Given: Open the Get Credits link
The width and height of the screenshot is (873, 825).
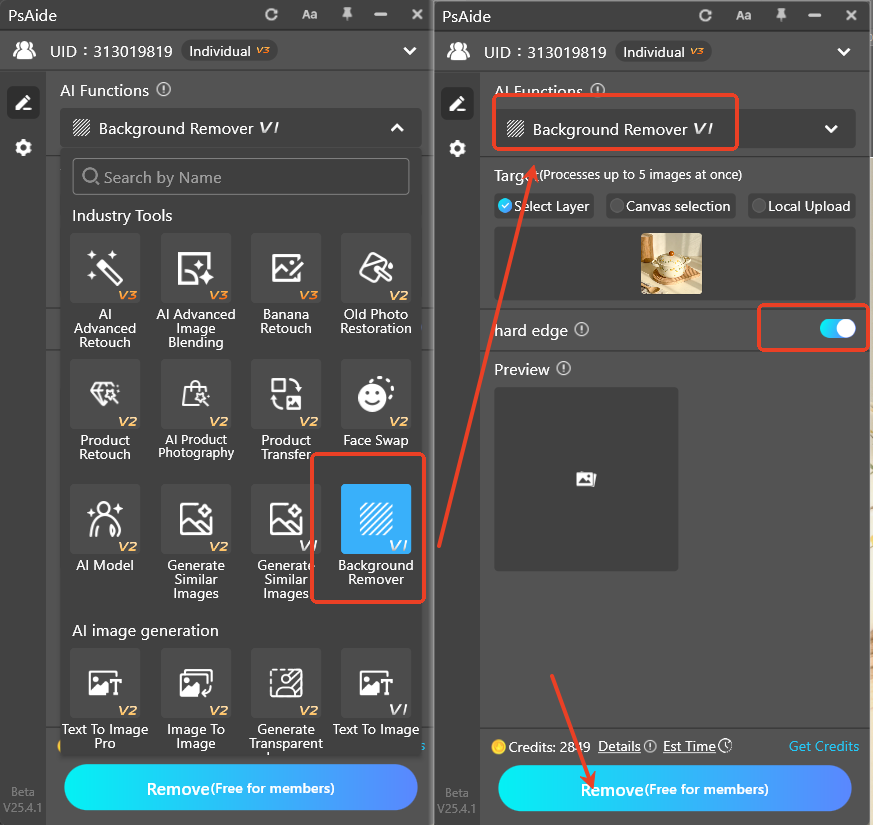Looking at the screenshot, I should [823, 746].
